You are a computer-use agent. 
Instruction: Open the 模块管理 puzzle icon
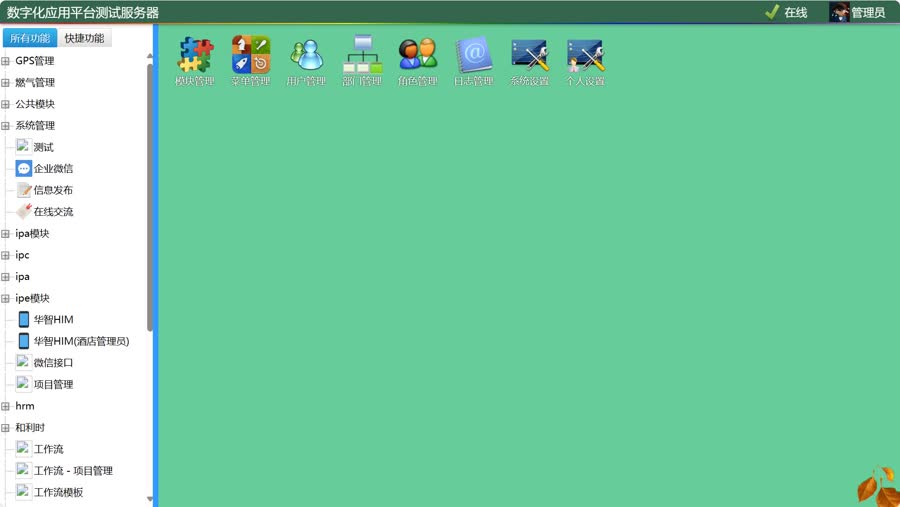195,54
